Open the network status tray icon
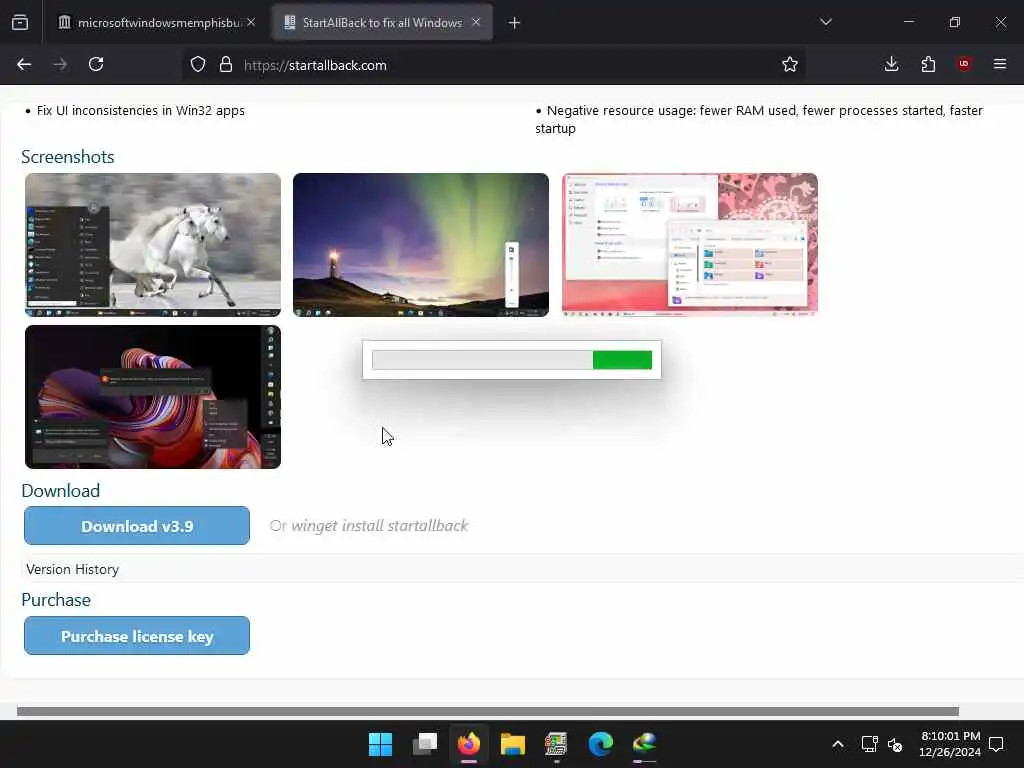The width and height of the screenshot is (1024, 768). 869,744
